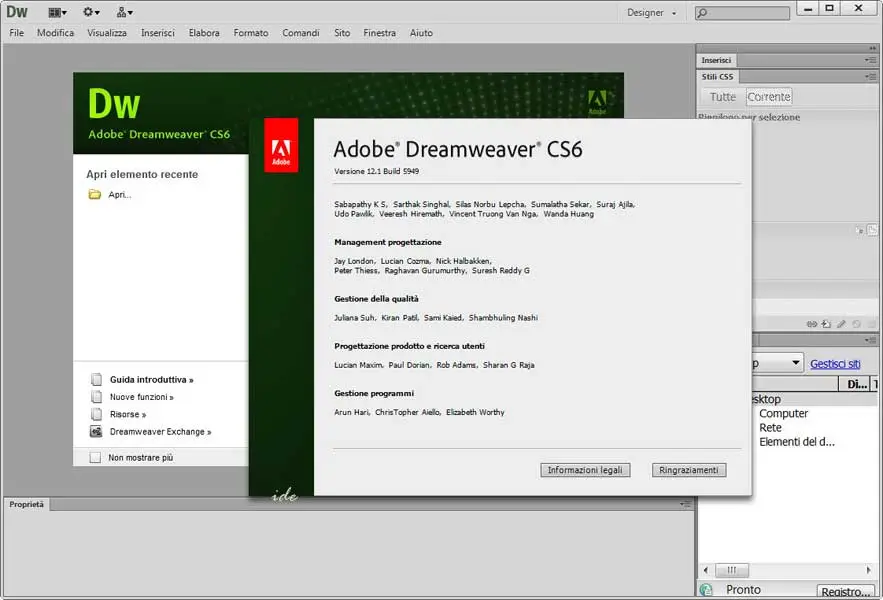Click the Ringraziamenti button

(689, 470)
